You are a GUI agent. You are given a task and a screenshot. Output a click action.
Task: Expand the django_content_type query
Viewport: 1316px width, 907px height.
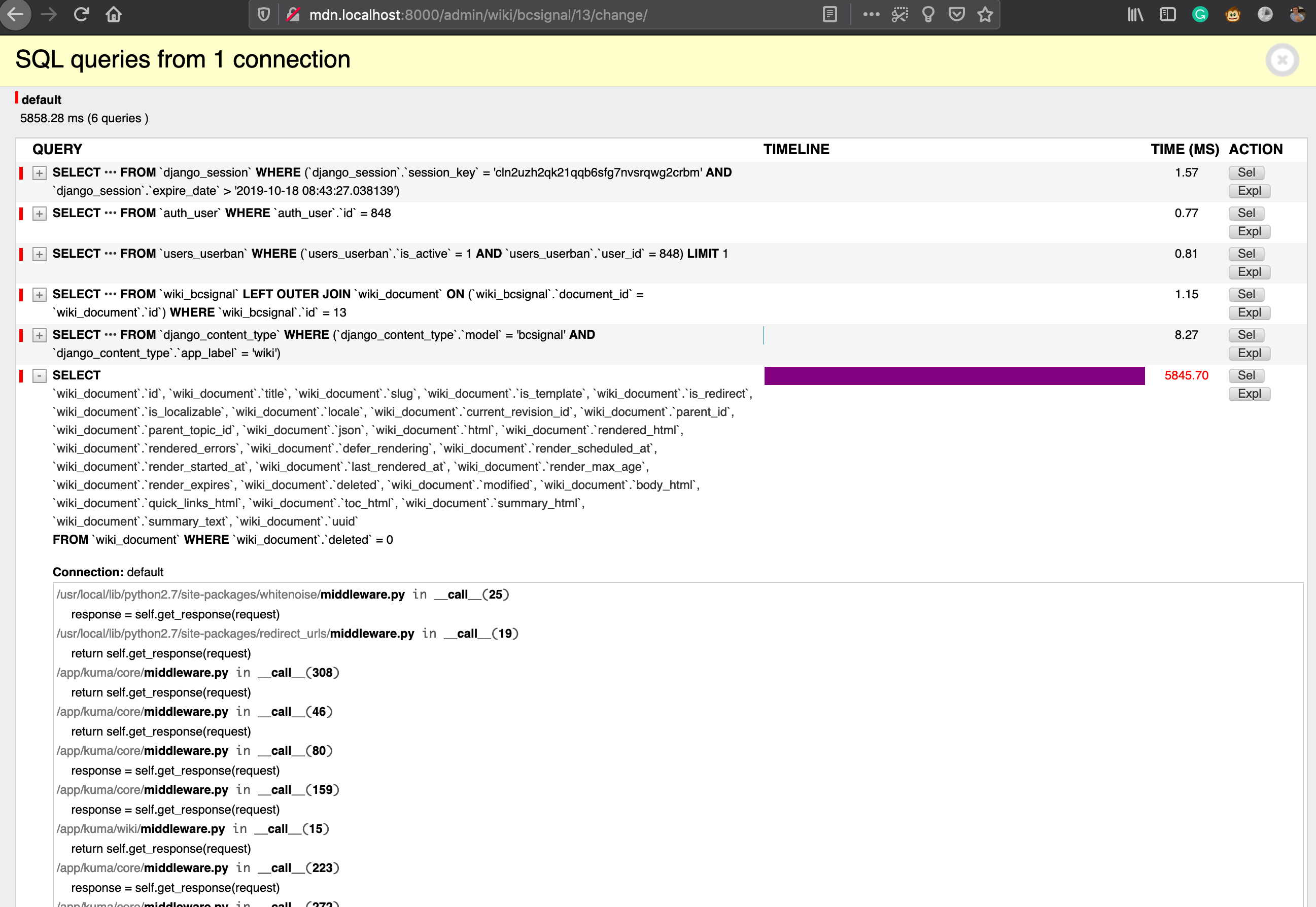(x=39, y=335)
